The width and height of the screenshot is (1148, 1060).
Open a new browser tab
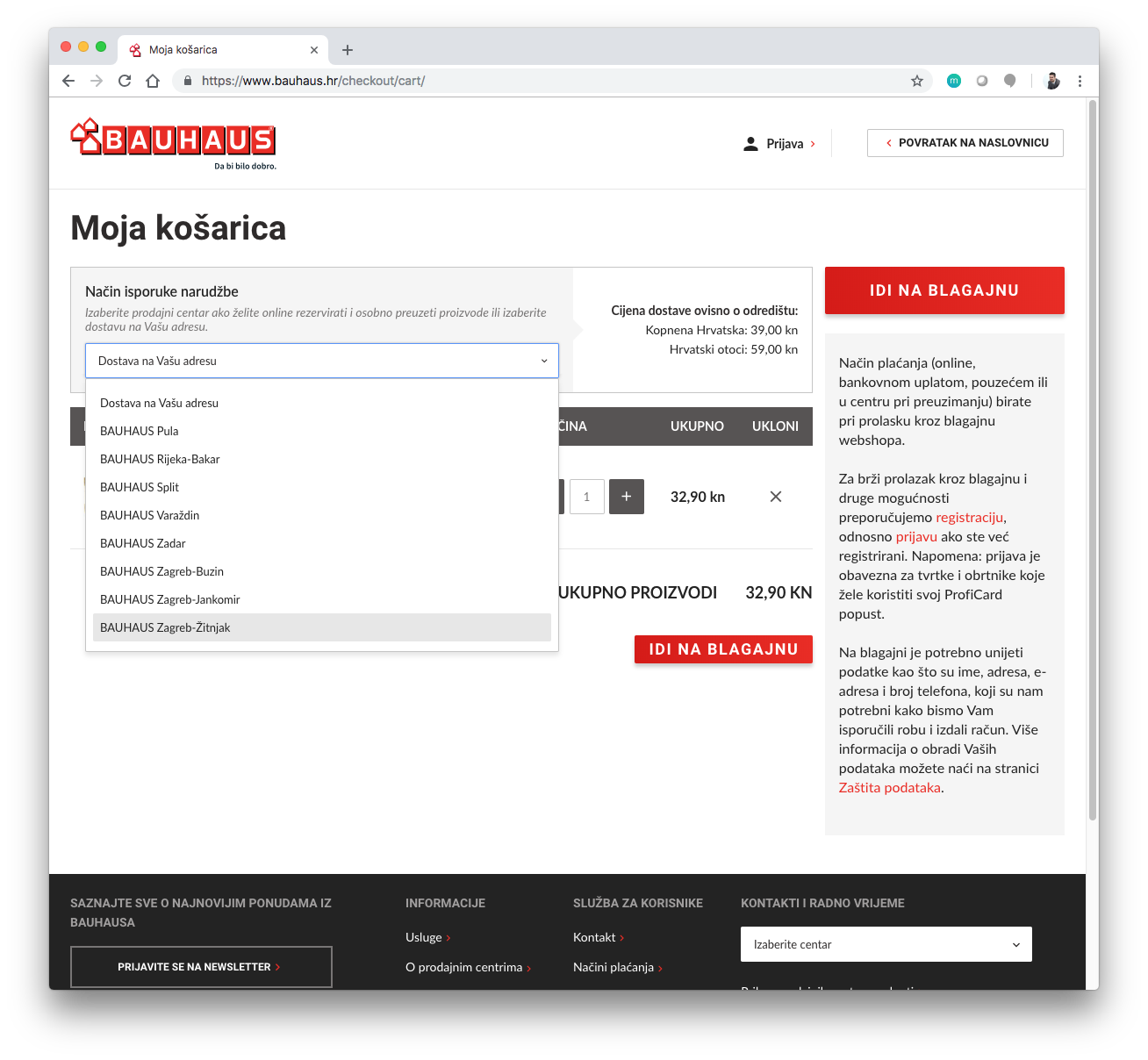tap(348, 50)
